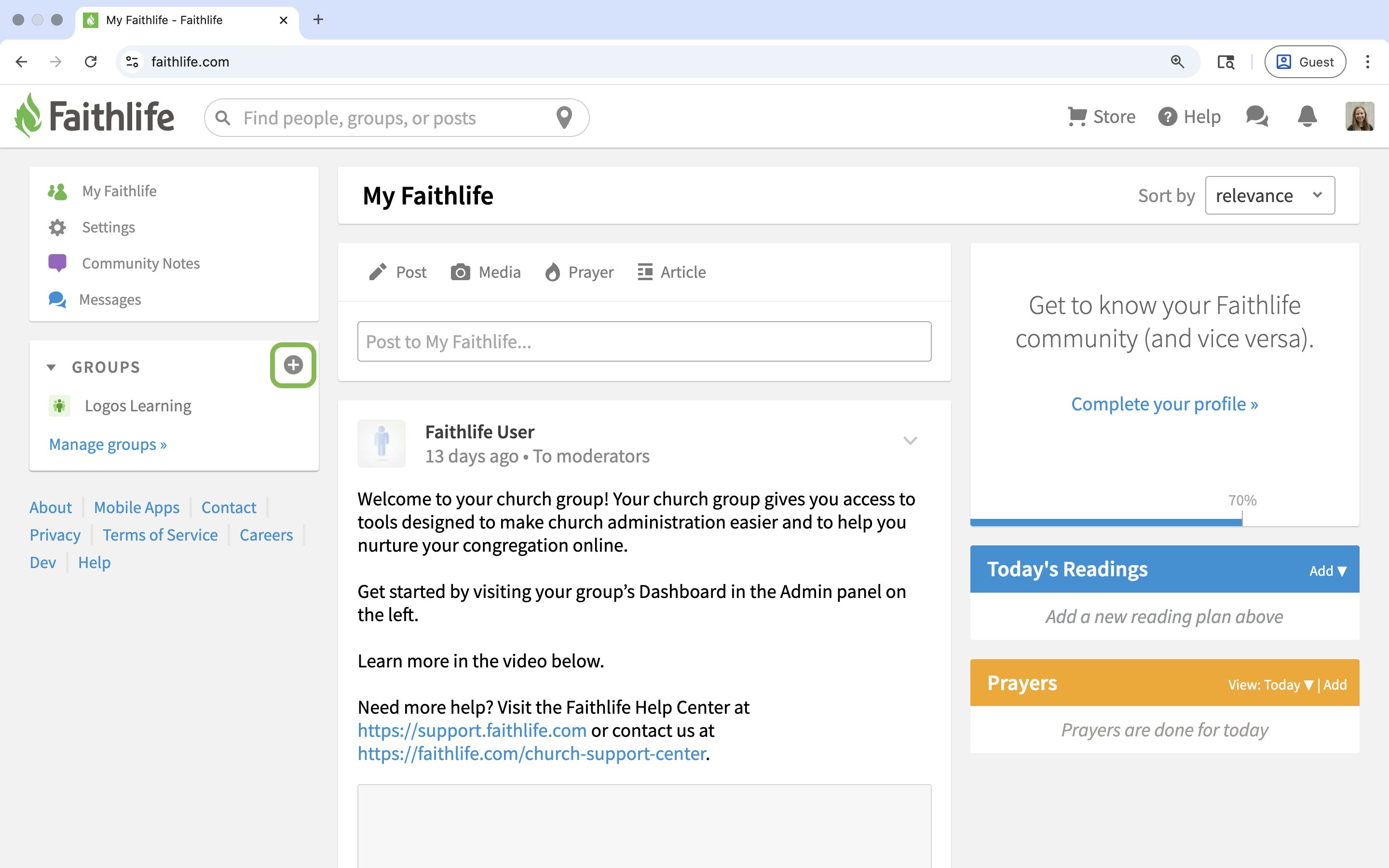1389x868 pixels.
Task: Click the Faithlife User post avatar
Action: 381,443
